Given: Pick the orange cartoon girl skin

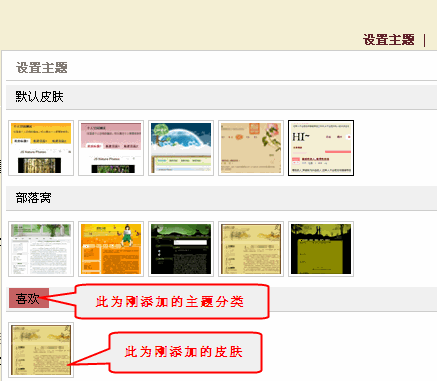Looking at the screenshot, I should [111, 249].
